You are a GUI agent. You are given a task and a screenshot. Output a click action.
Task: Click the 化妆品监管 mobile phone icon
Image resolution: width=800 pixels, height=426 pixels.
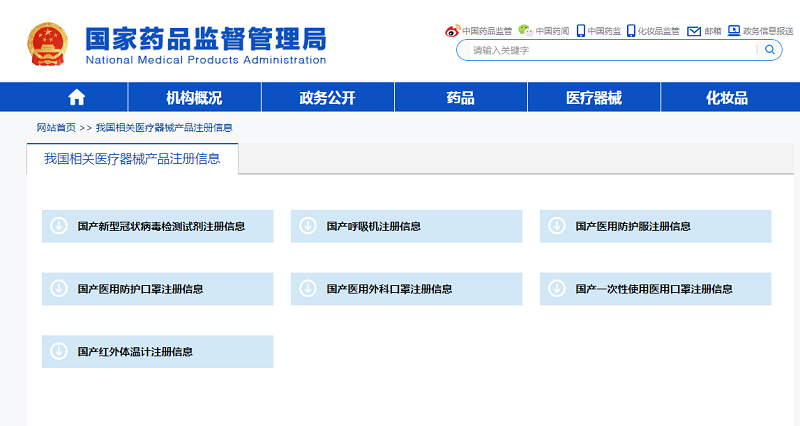[x=631, y=31]
